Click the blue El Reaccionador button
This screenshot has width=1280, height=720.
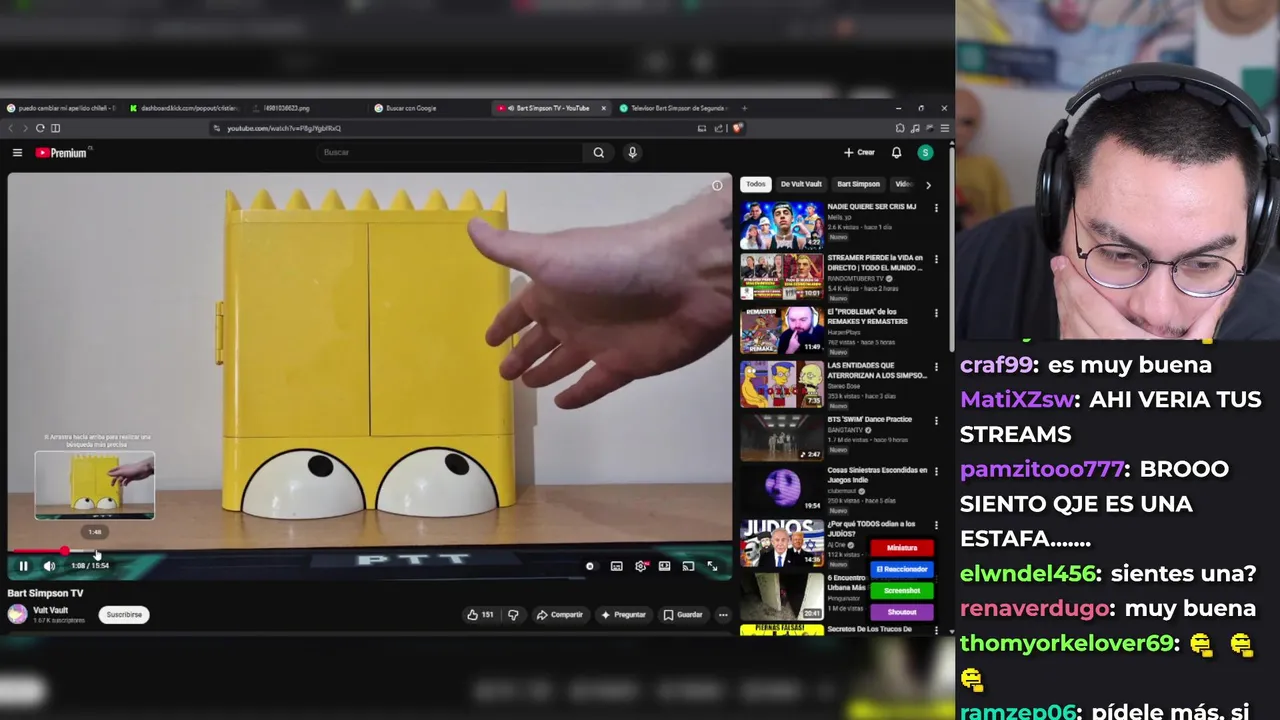[902, 569]
